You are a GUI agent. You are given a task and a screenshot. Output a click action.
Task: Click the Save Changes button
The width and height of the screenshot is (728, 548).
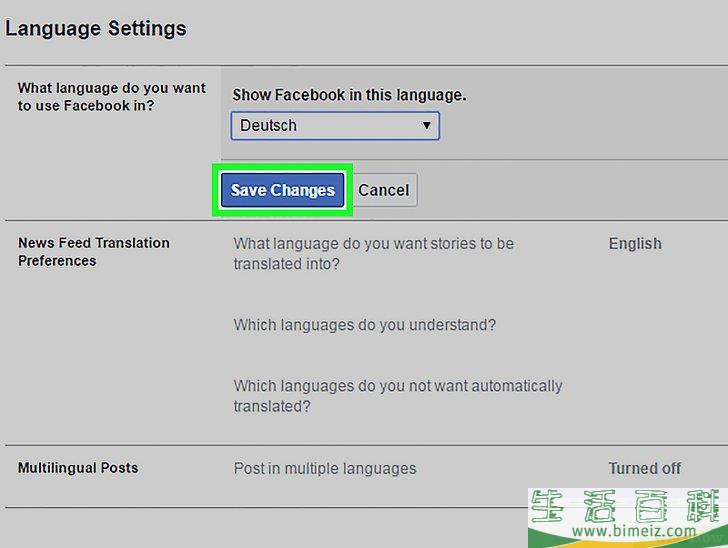(x=282, y=190)
